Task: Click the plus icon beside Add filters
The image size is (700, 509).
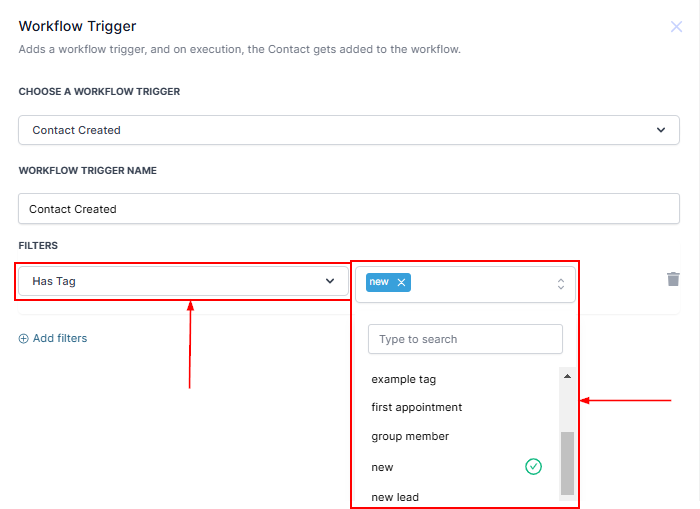Action: coord(24,339)
